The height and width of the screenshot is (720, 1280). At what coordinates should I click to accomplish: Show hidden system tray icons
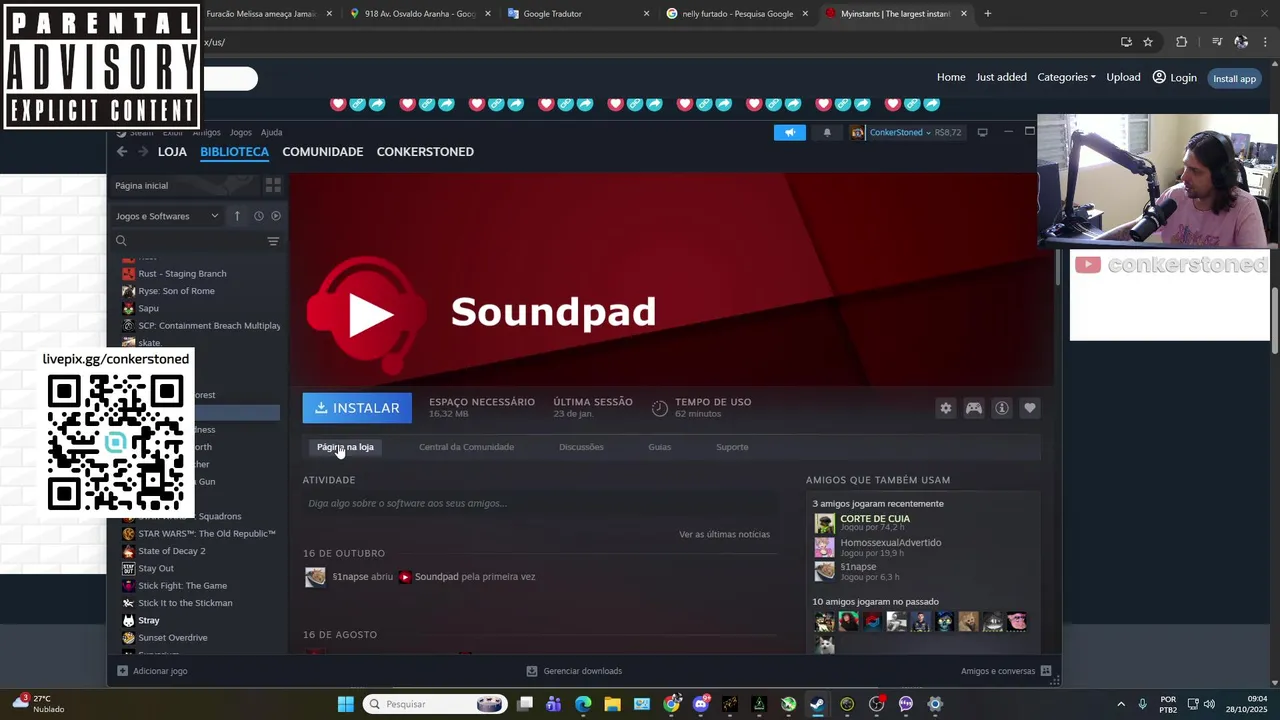(1120, 704)
